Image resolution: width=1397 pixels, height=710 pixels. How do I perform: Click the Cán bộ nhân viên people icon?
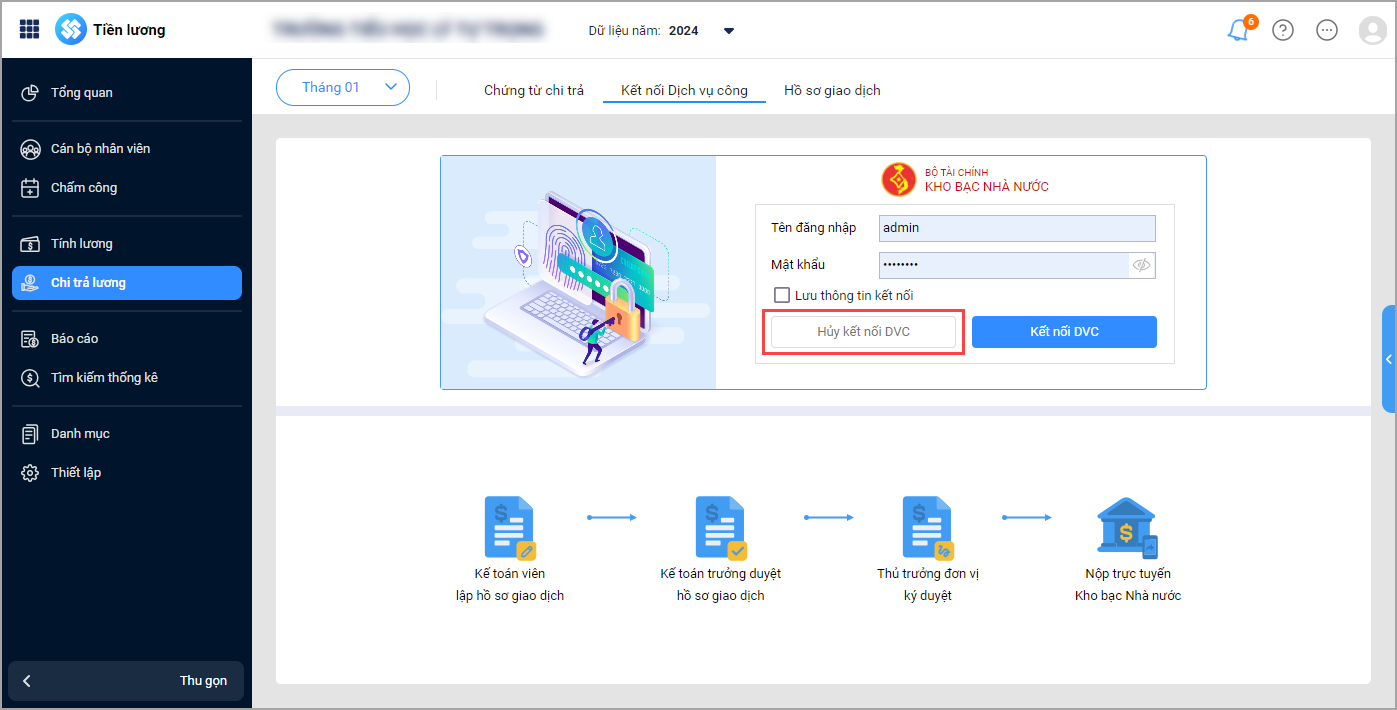pos(31,149)
